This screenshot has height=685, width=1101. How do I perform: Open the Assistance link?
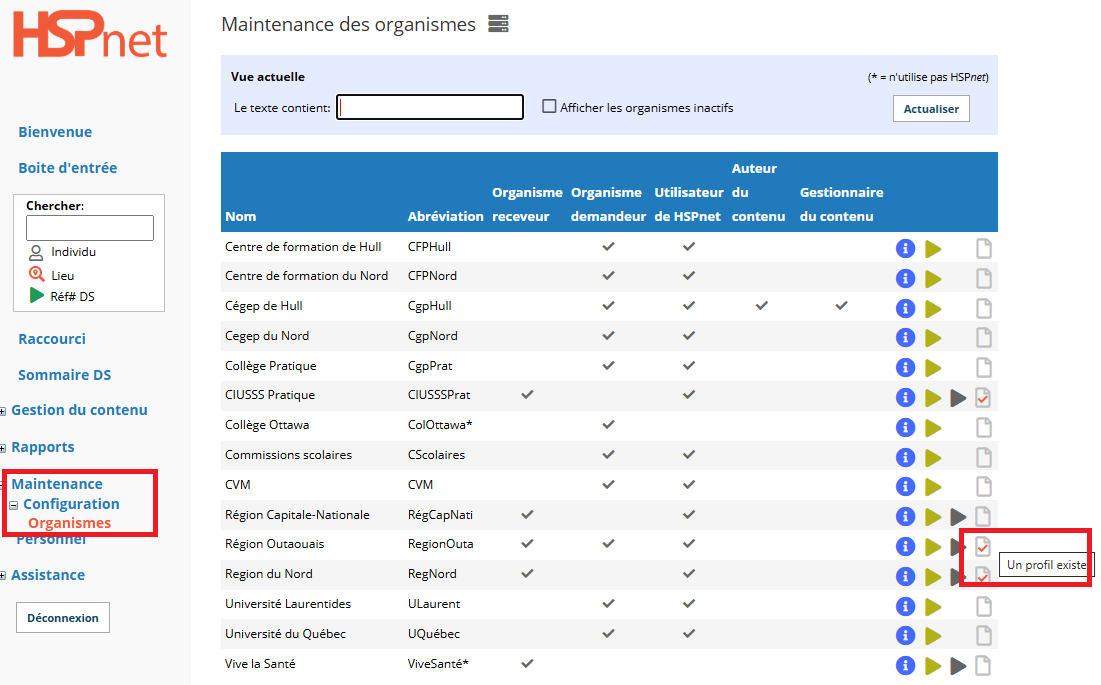tap(48, 575)
